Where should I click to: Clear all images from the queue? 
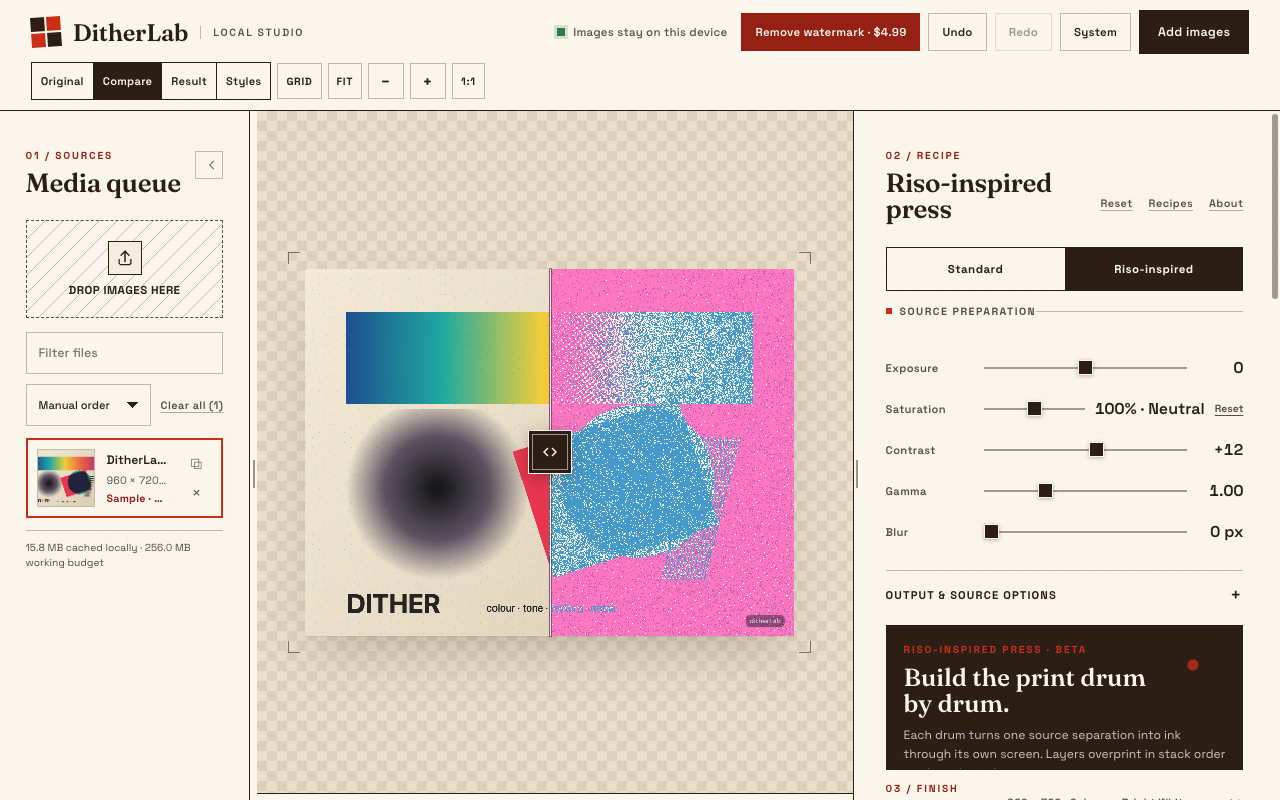pos(192,405)
